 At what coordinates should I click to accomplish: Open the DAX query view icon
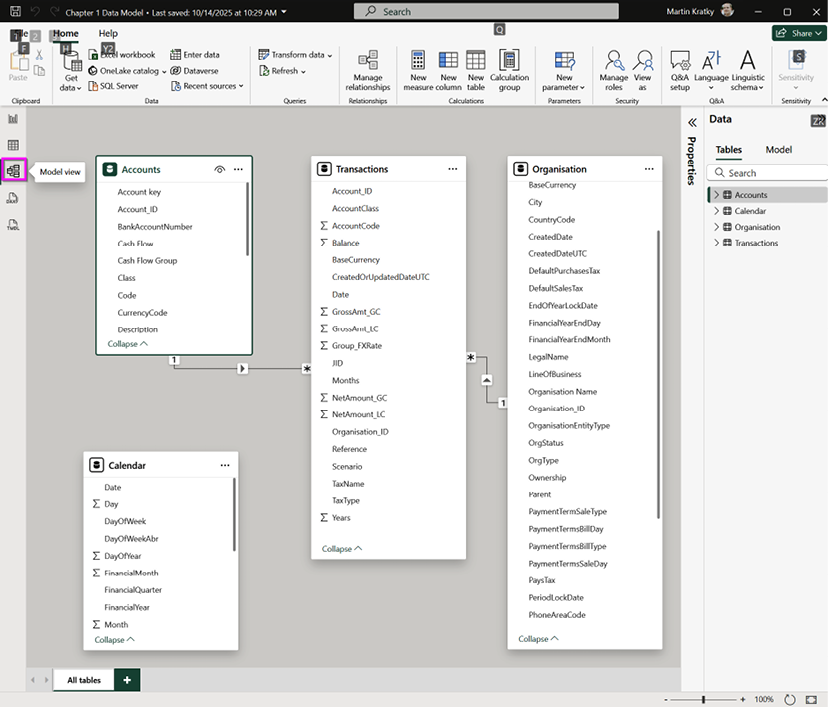point(13,198)
